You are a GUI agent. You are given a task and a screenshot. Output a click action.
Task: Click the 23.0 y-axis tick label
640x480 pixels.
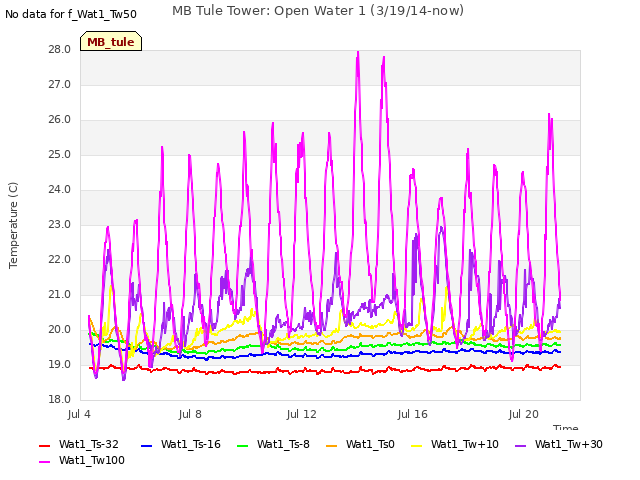coord(60,225)
